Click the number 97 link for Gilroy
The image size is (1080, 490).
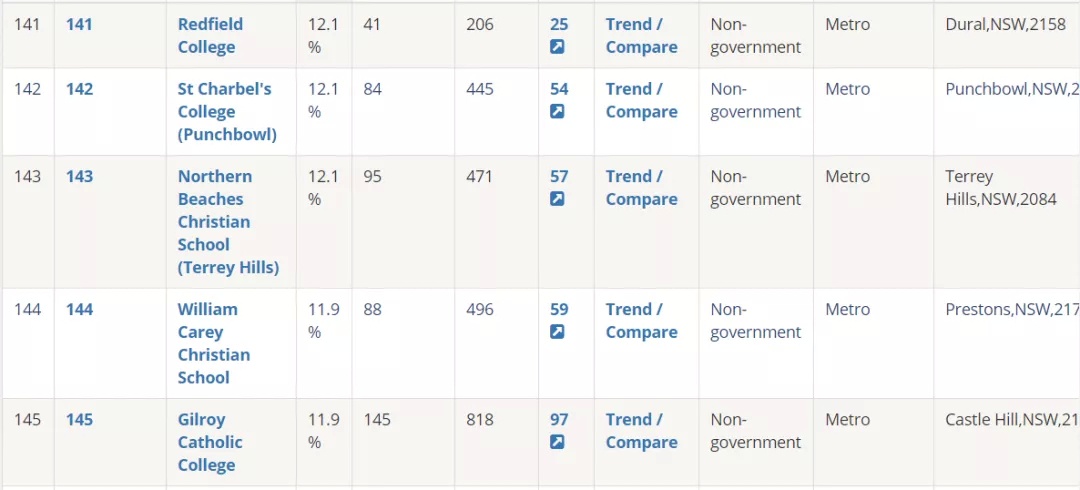pyautogui.click(x=559, y=420)
